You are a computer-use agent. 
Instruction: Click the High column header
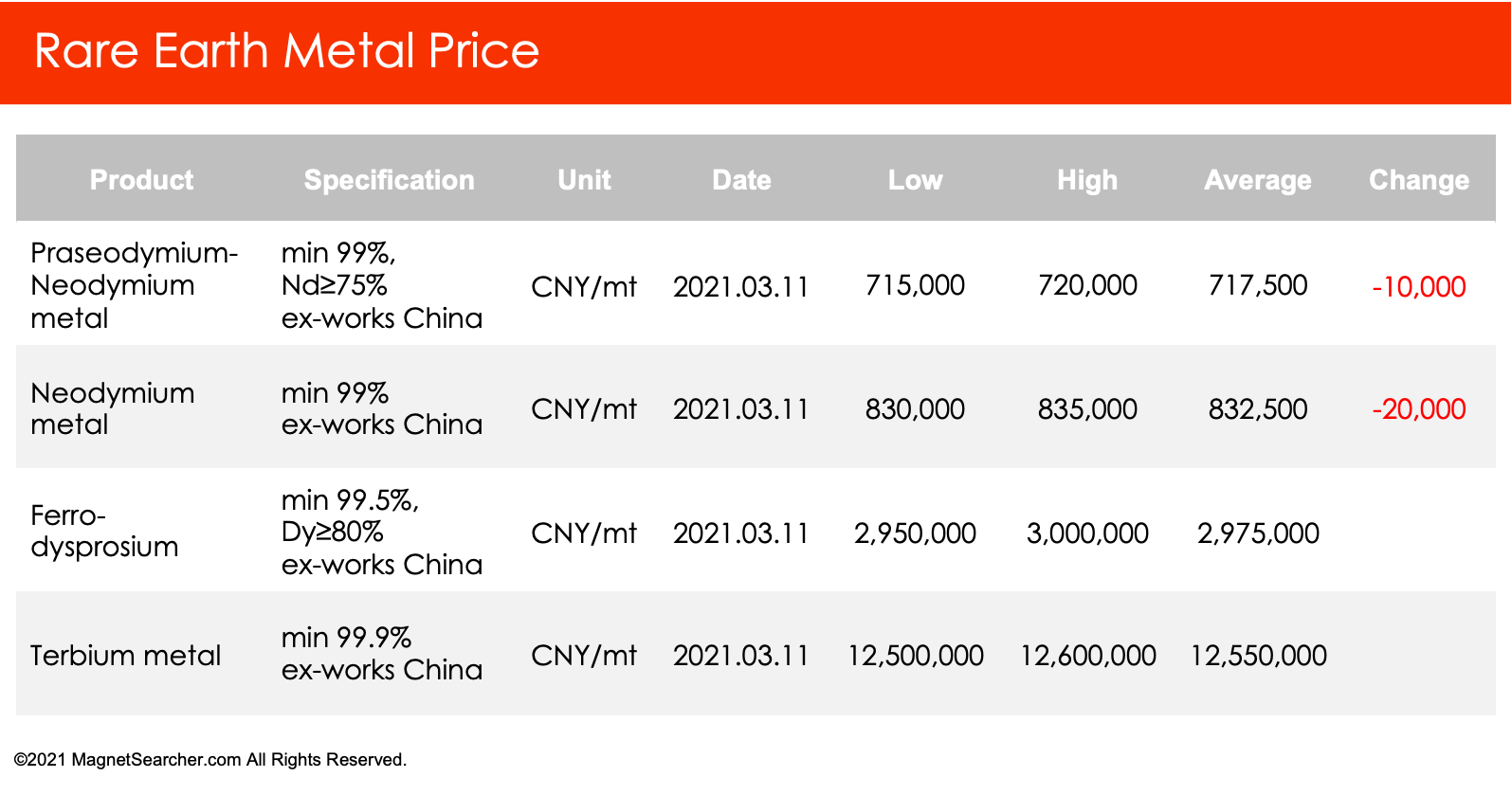coord(1087,180)
